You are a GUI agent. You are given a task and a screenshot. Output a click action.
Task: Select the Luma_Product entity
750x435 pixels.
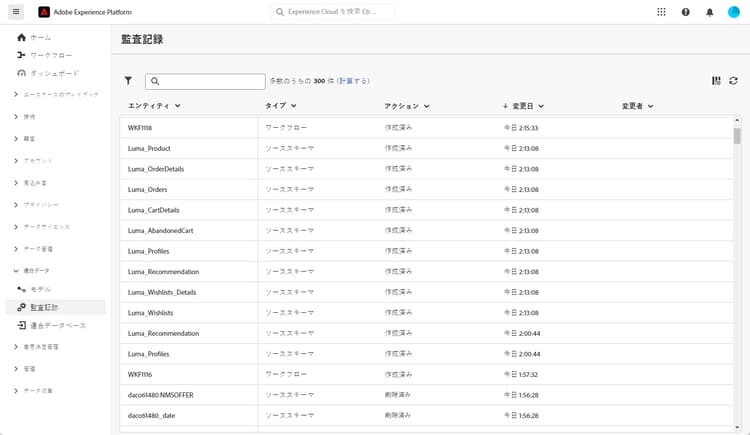click(x=149, y=148)
